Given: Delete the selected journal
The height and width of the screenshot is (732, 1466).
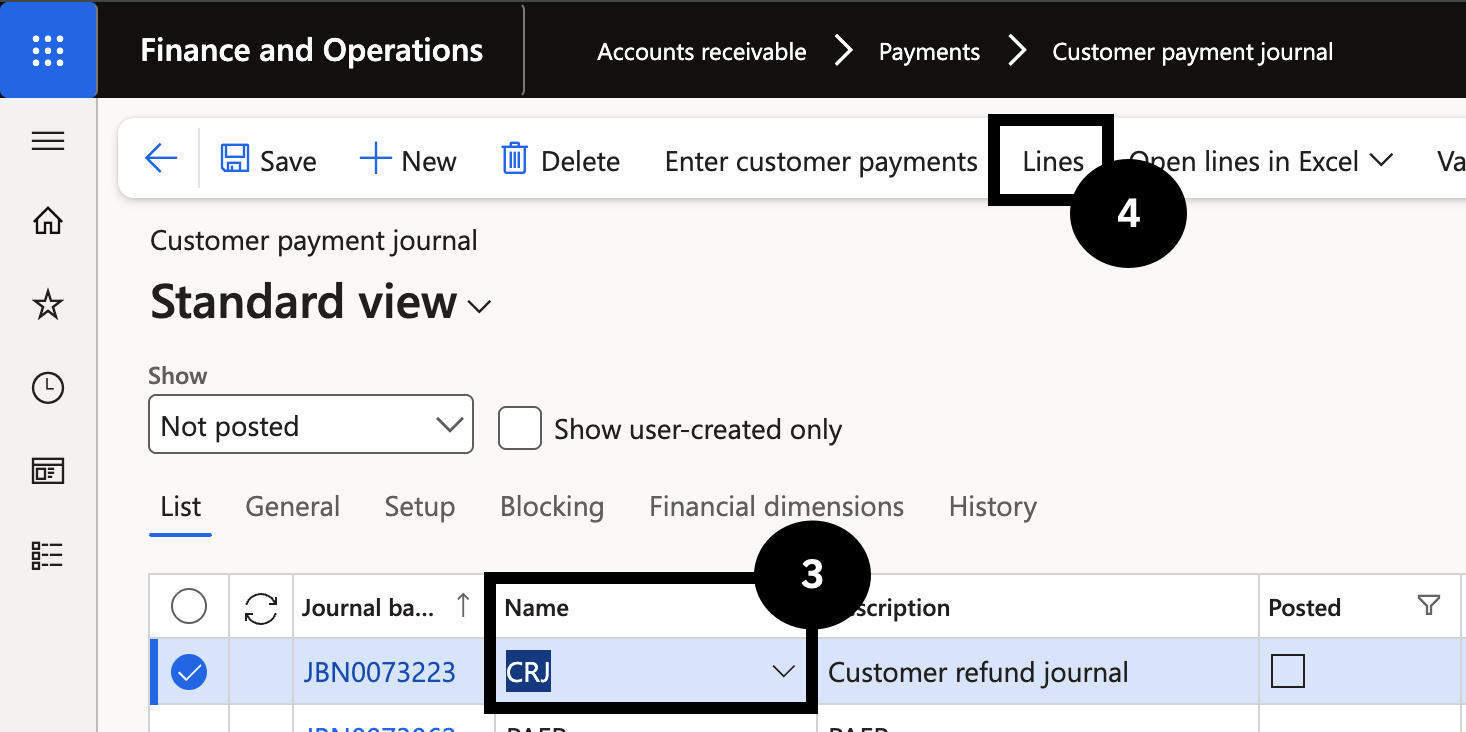Looking at the screenshot, I should click(560, 161).
